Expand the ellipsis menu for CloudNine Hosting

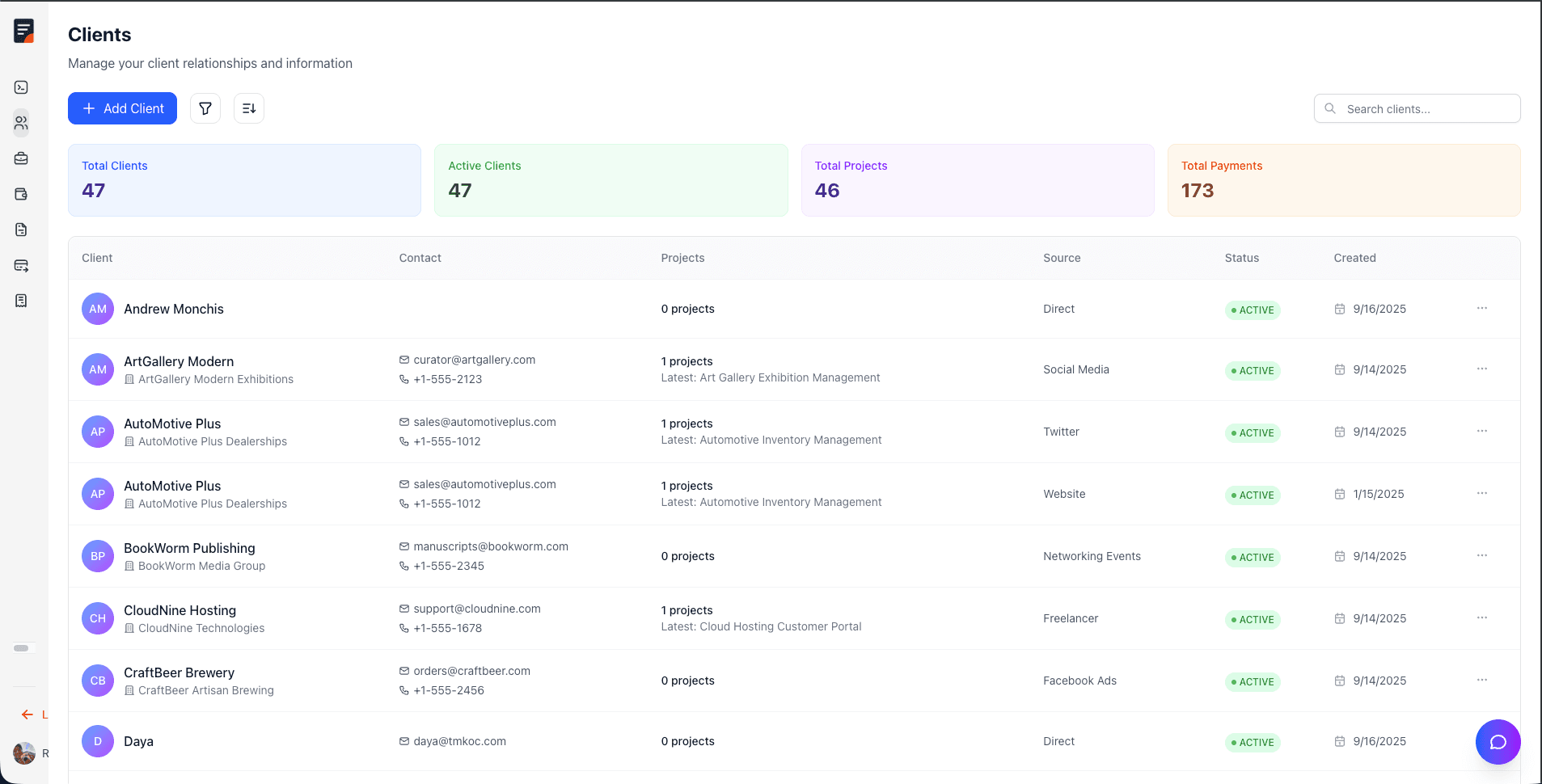click(x=1481, y=618)
